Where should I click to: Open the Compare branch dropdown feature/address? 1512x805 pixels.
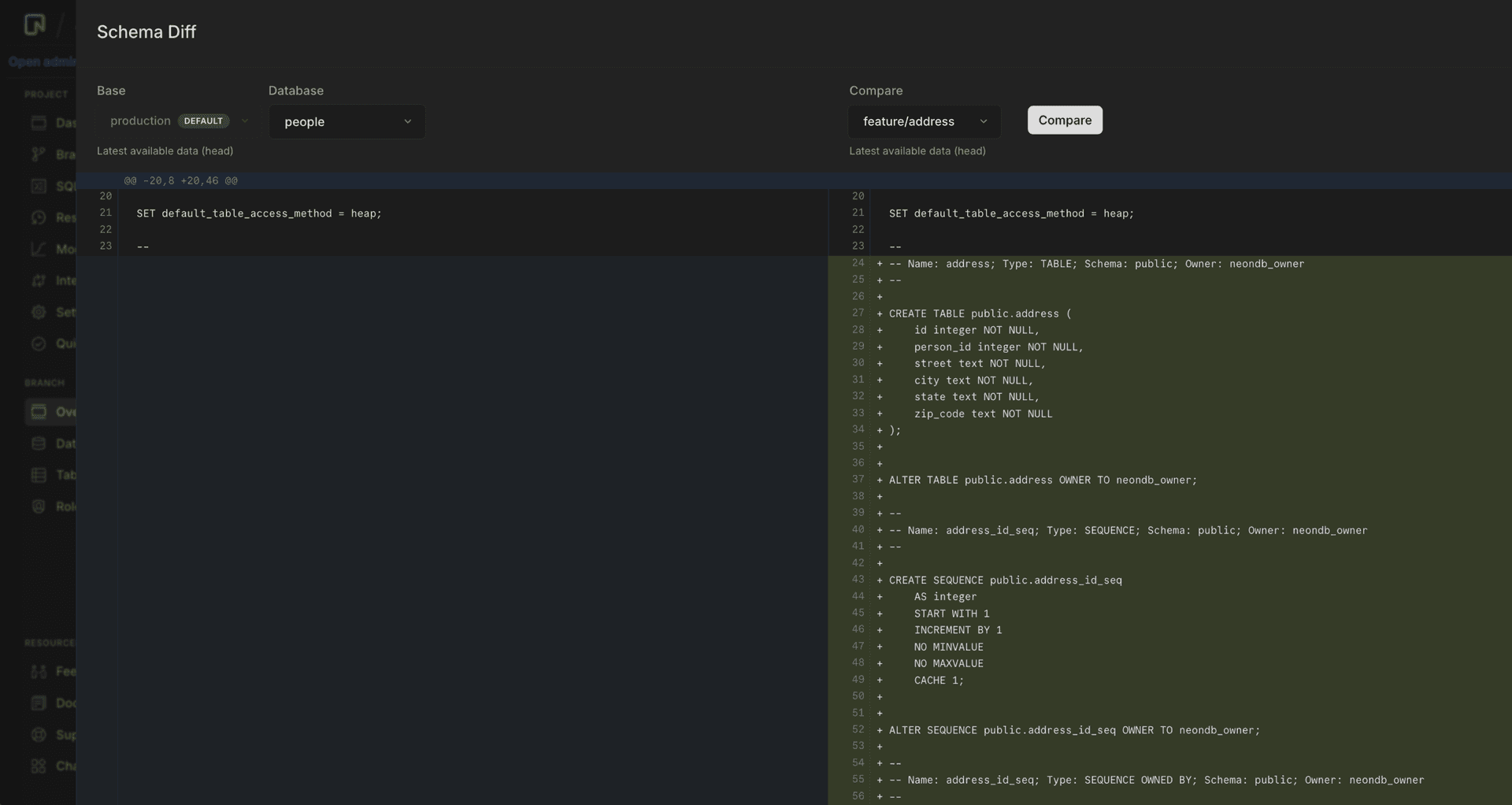923,121
